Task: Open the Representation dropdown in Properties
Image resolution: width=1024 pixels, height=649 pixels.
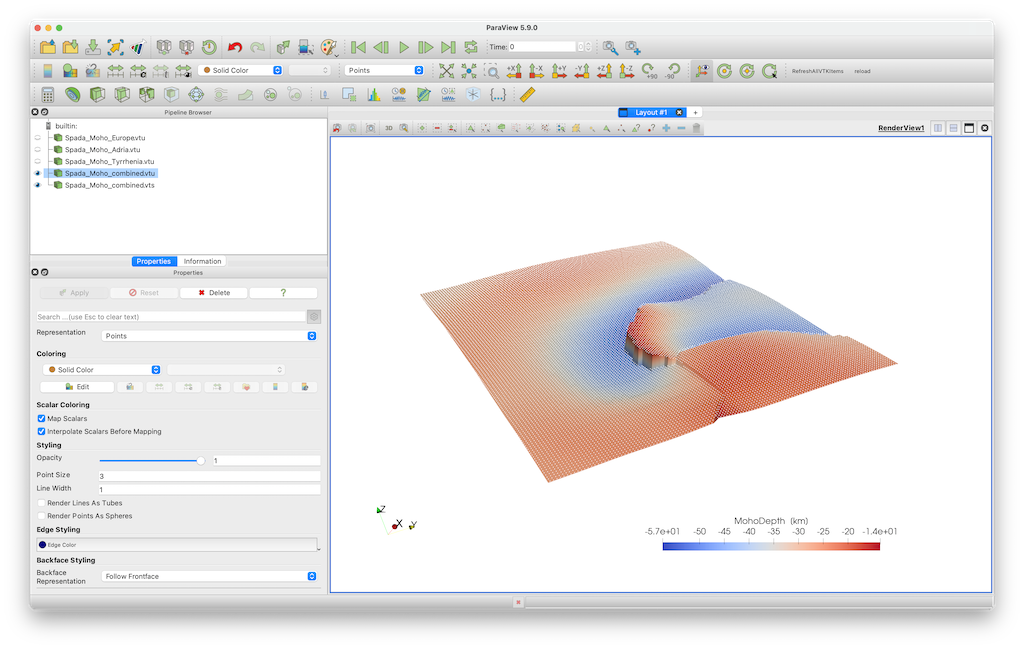Action: point(209,336)
